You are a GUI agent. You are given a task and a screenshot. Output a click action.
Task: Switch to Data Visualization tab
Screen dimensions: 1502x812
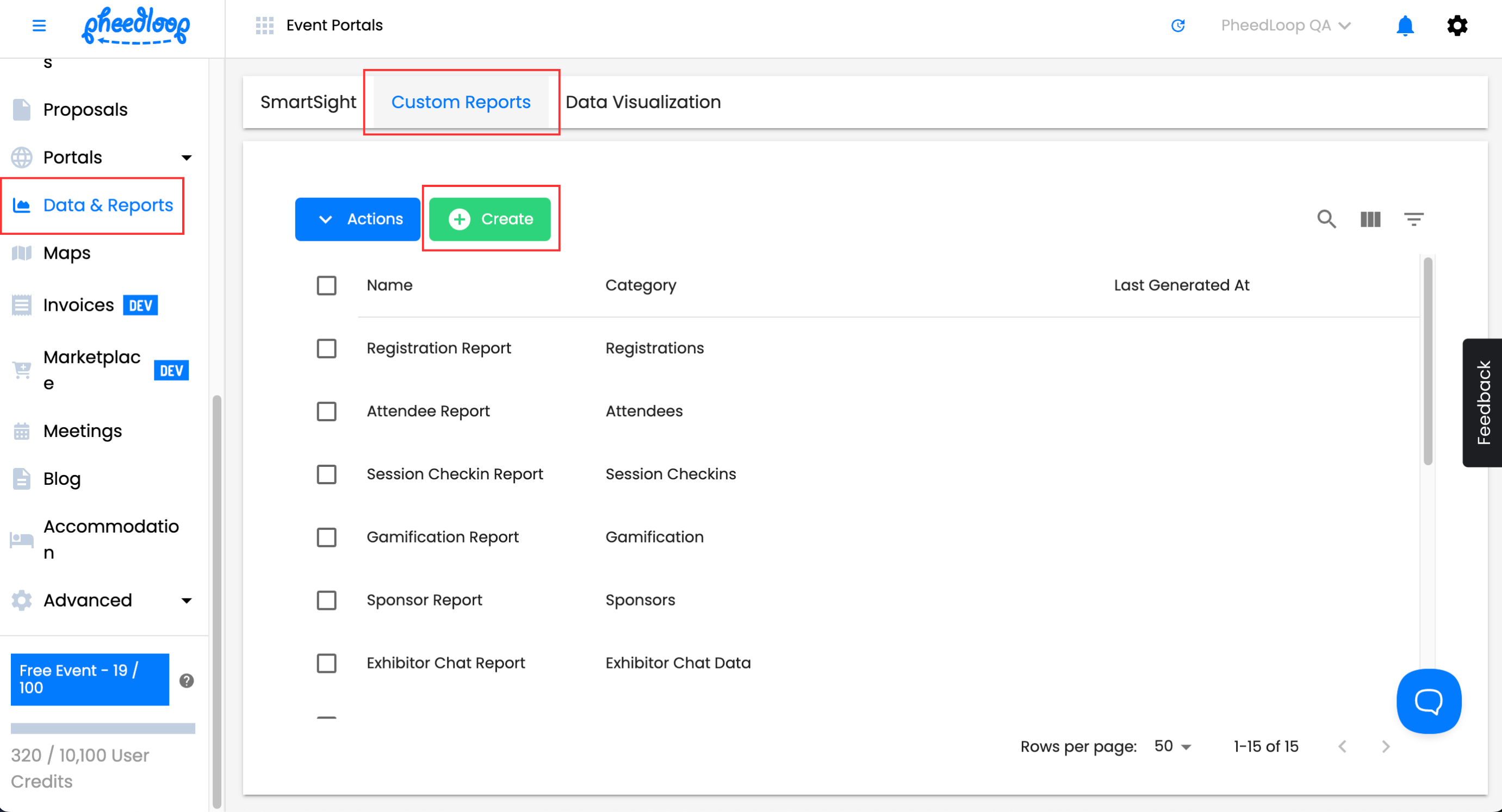tap(643, 103)
